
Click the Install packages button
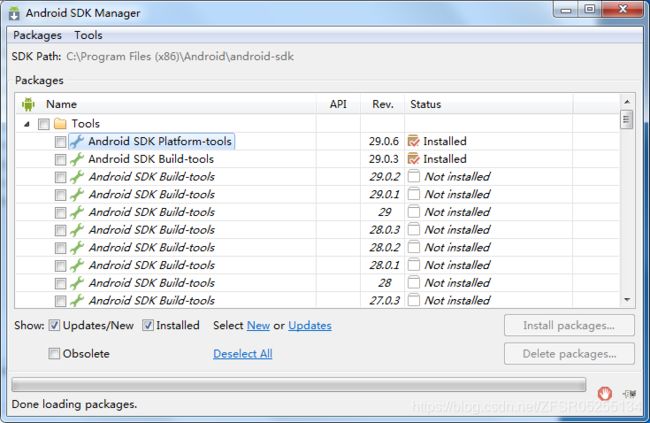569,326
